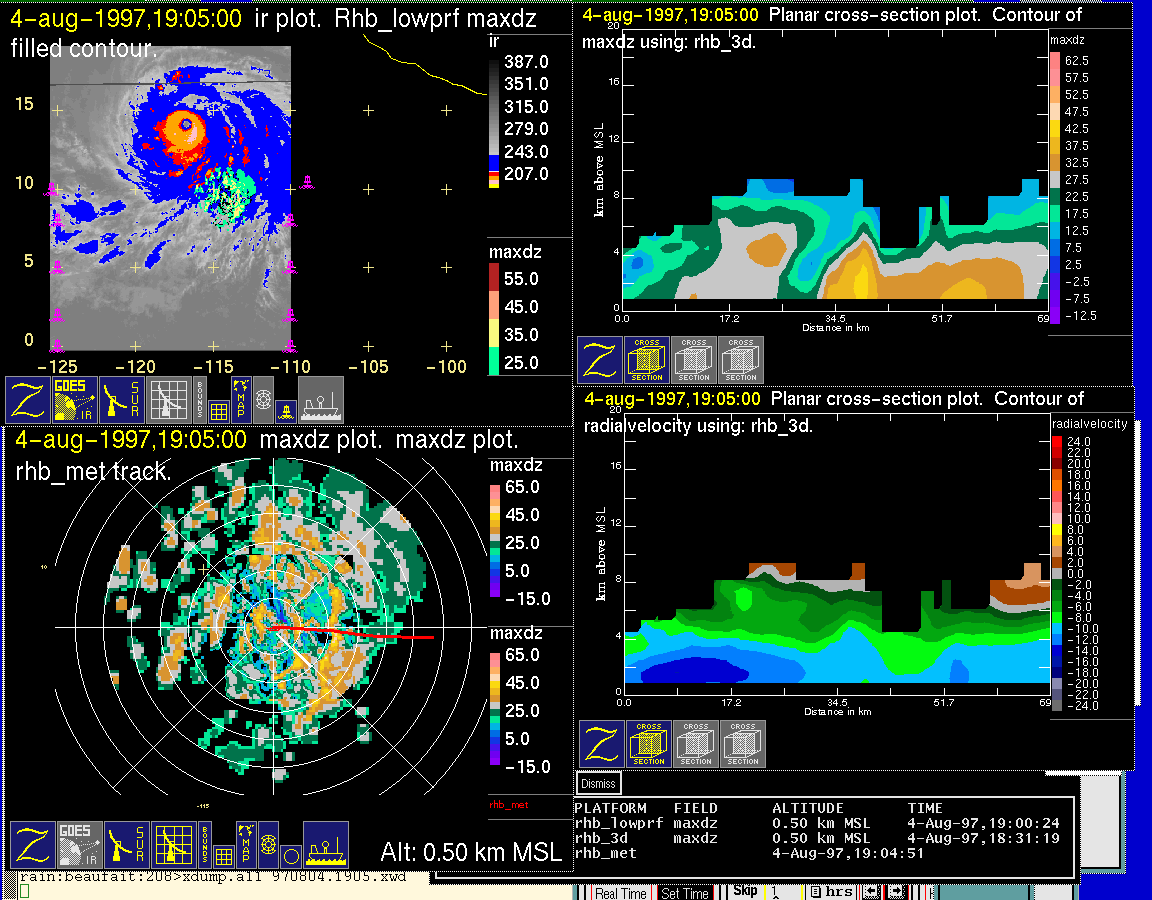Click the Skip value input field

(783, 892)
